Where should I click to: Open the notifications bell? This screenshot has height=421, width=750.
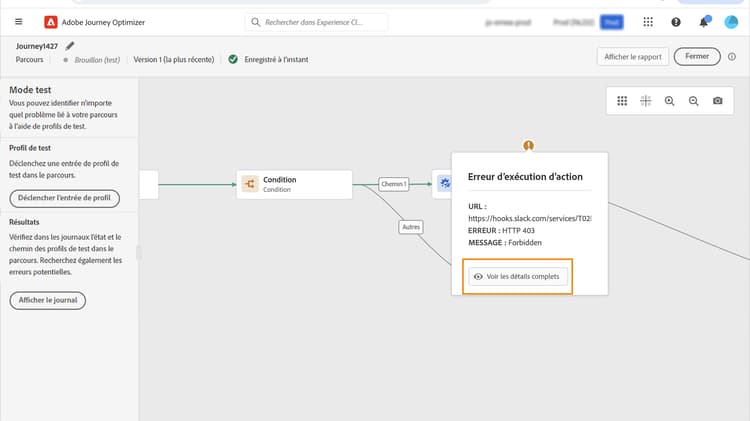tap(703, 21)
